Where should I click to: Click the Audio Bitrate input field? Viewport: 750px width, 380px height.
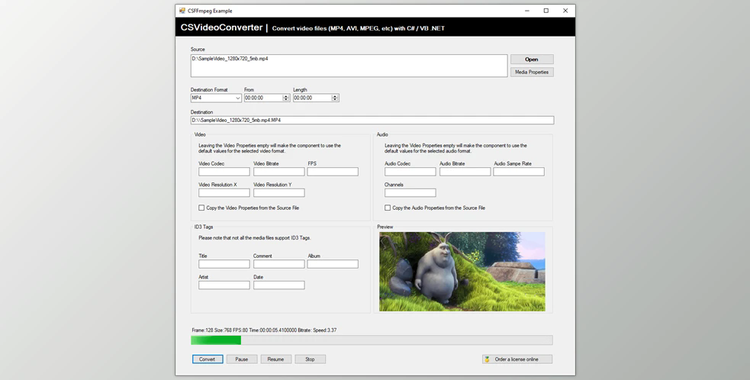[x=465, y=171]
